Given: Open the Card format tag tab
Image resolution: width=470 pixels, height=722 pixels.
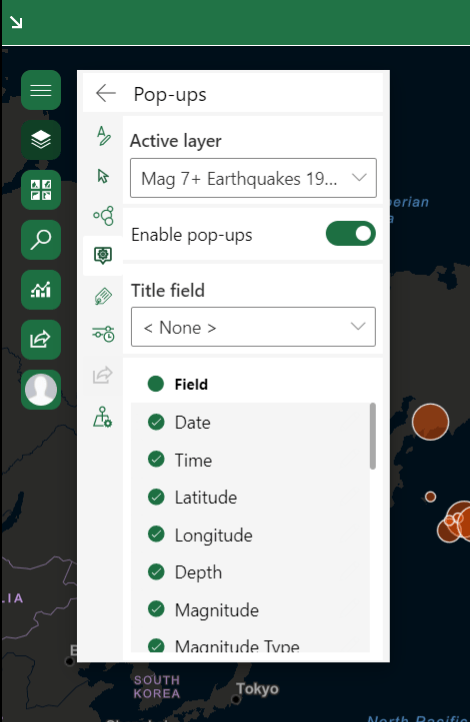Looking at the screenshot, I should click(103, 296).
